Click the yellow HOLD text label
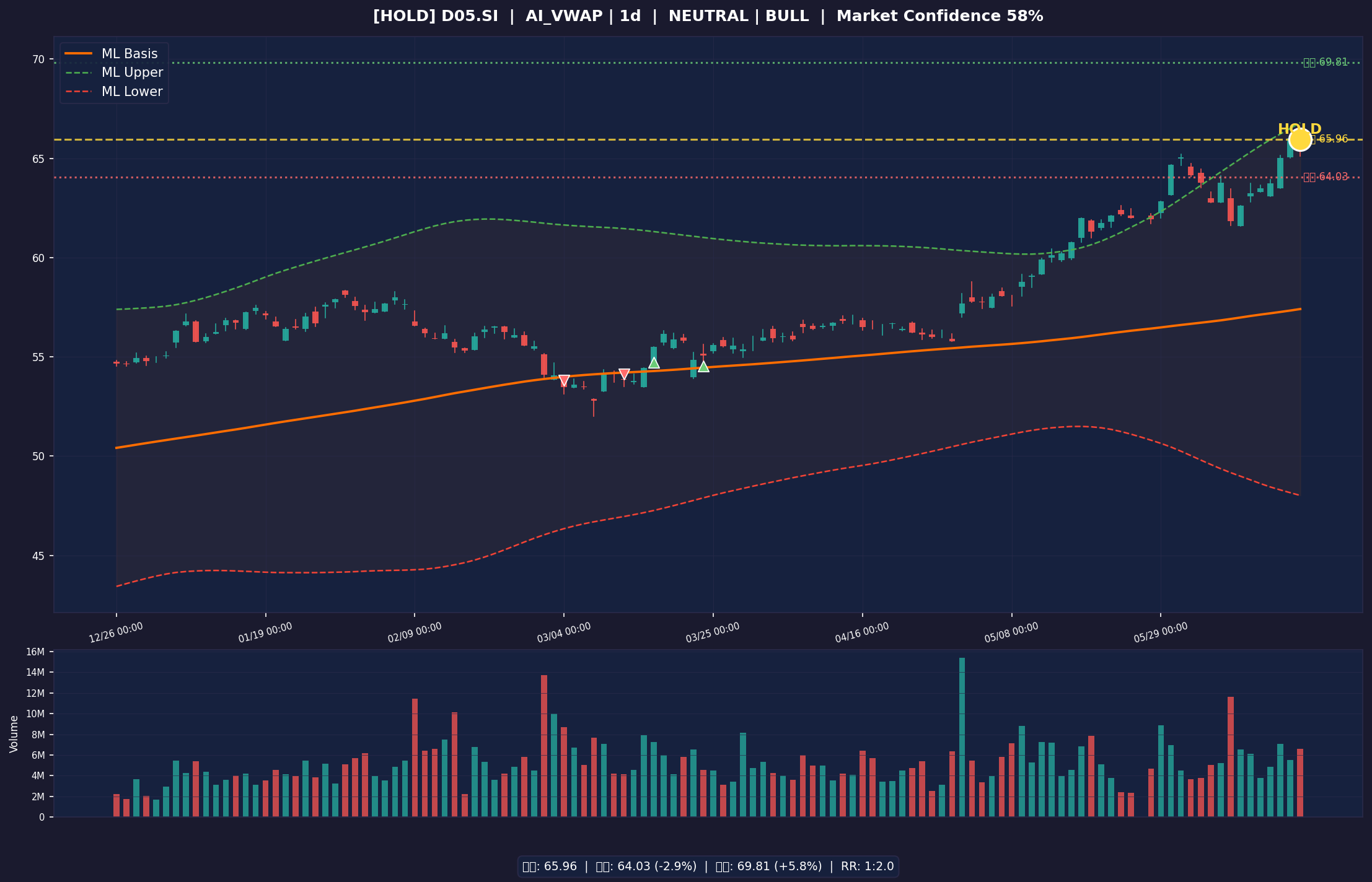1372x882 pixels. (1299, 129)
